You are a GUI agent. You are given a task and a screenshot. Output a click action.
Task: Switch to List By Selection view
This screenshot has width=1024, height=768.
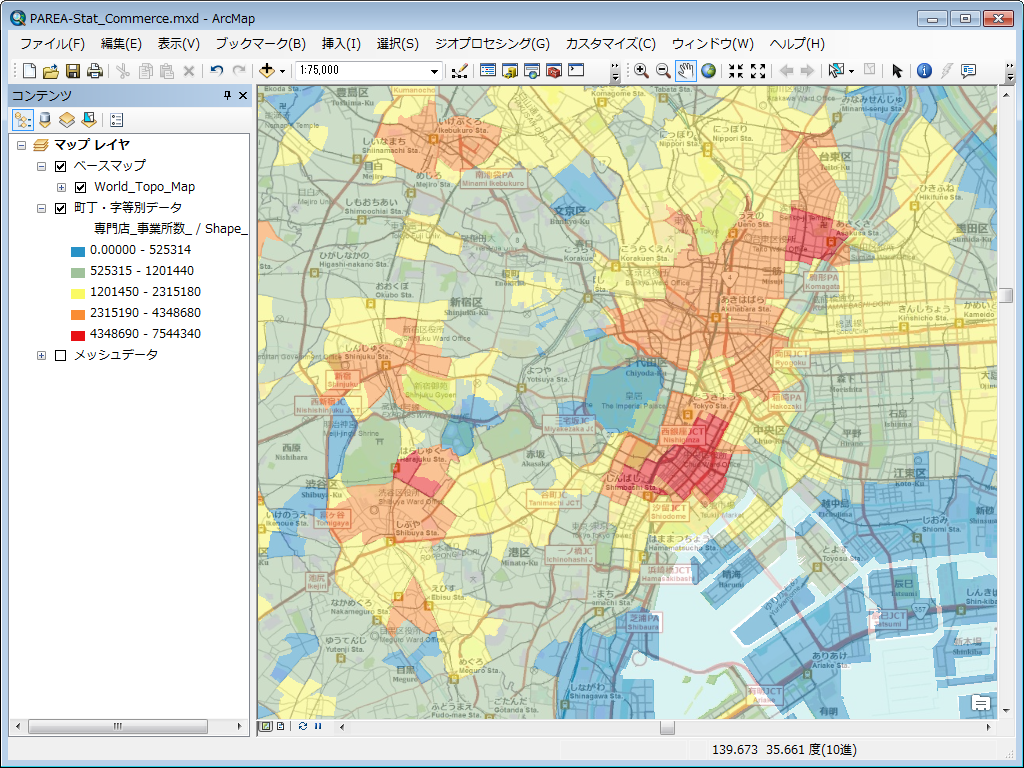click(89, 120)
